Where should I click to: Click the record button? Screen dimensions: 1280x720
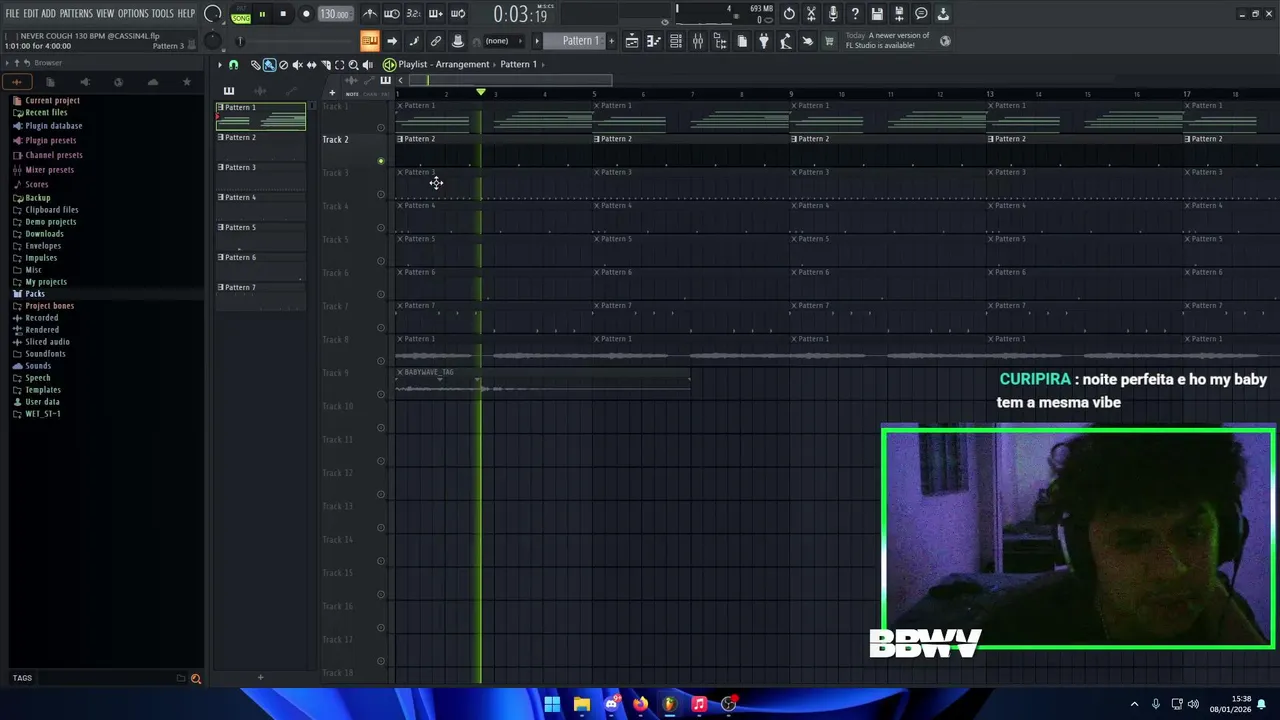[306, 14]
